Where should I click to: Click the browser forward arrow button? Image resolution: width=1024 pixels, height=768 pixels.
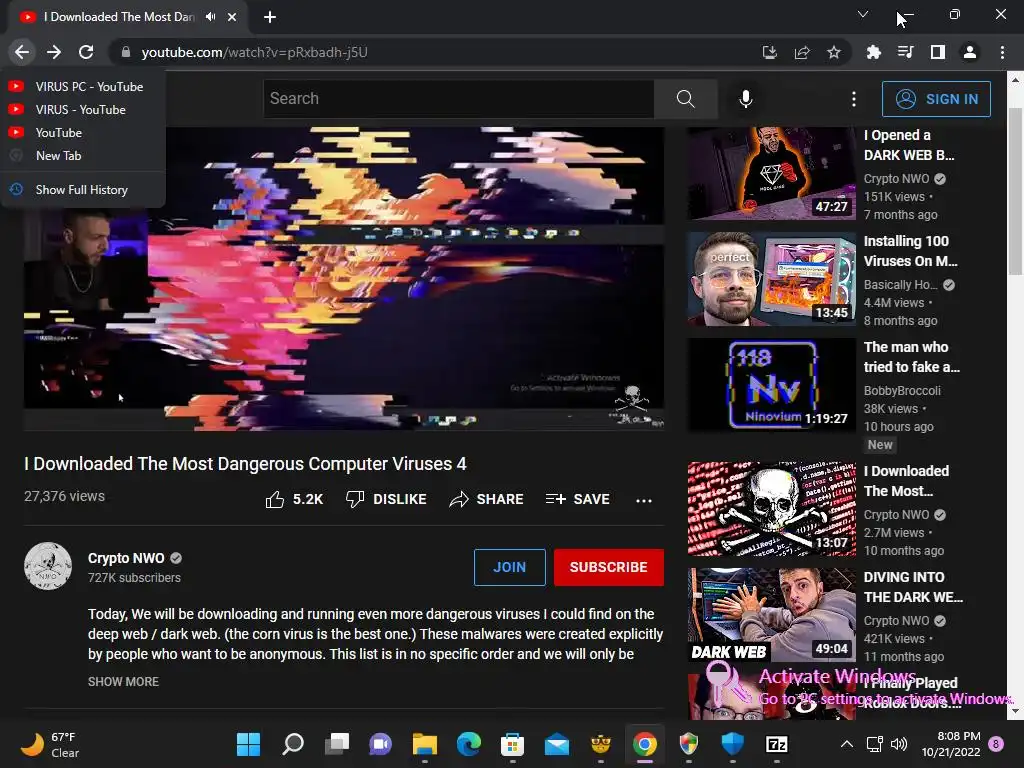coord(54,52)
